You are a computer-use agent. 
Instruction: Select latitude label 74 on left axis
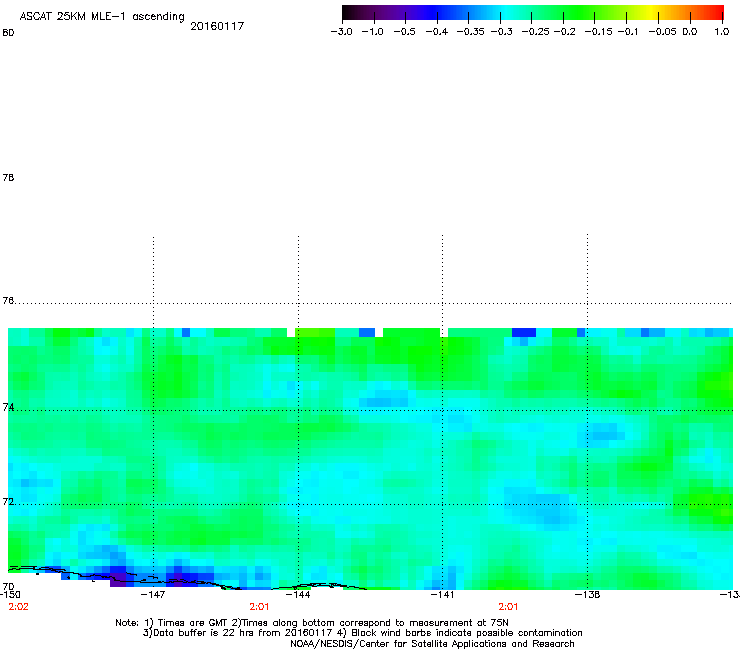8,407
